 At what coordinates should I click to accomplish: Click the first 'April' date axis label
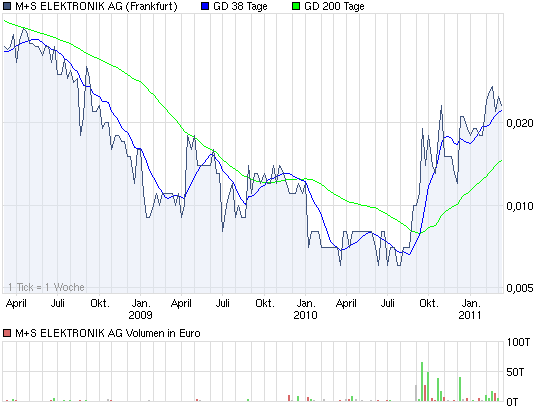coord(16,304)
